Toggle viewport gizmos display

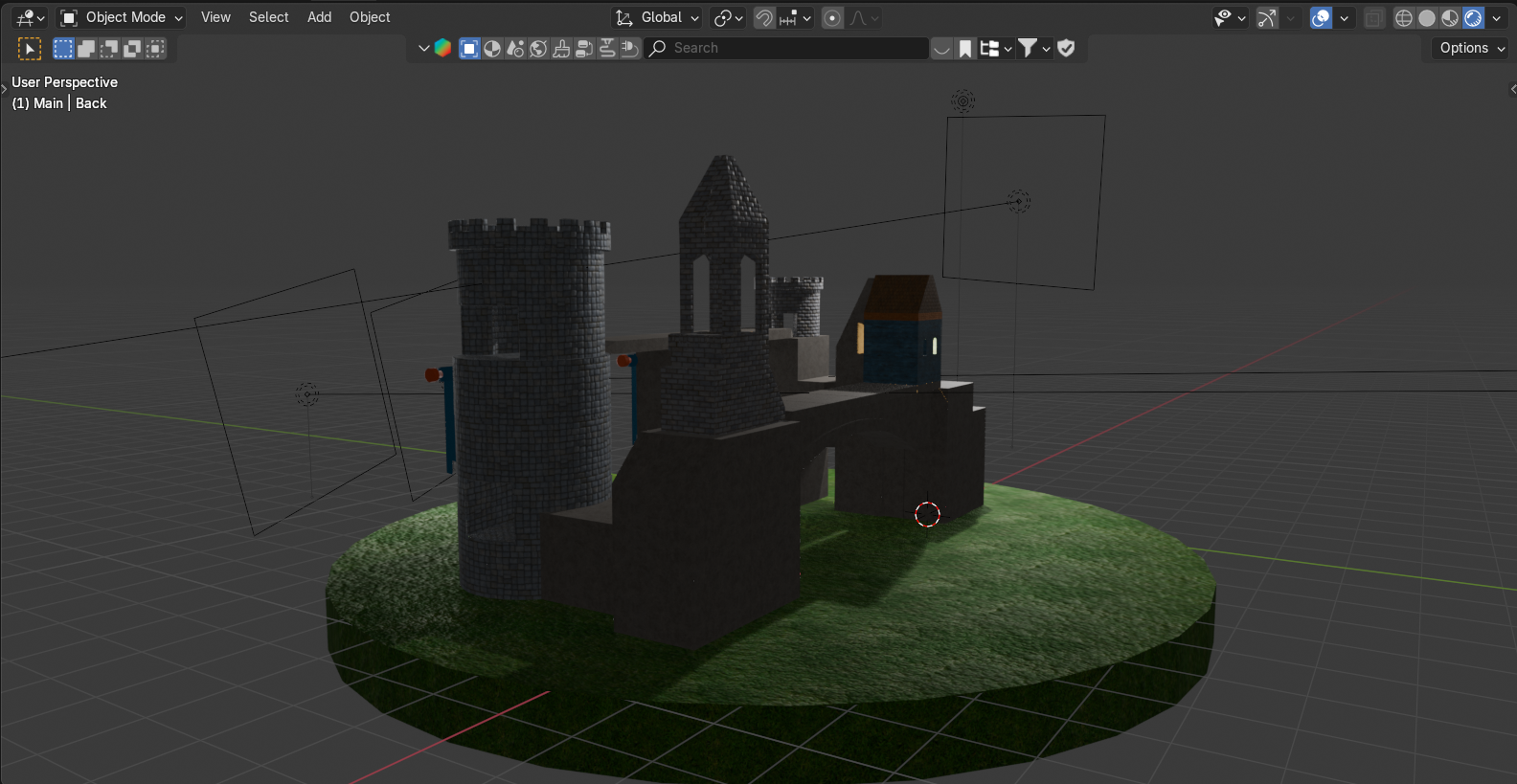point(1267,17)
